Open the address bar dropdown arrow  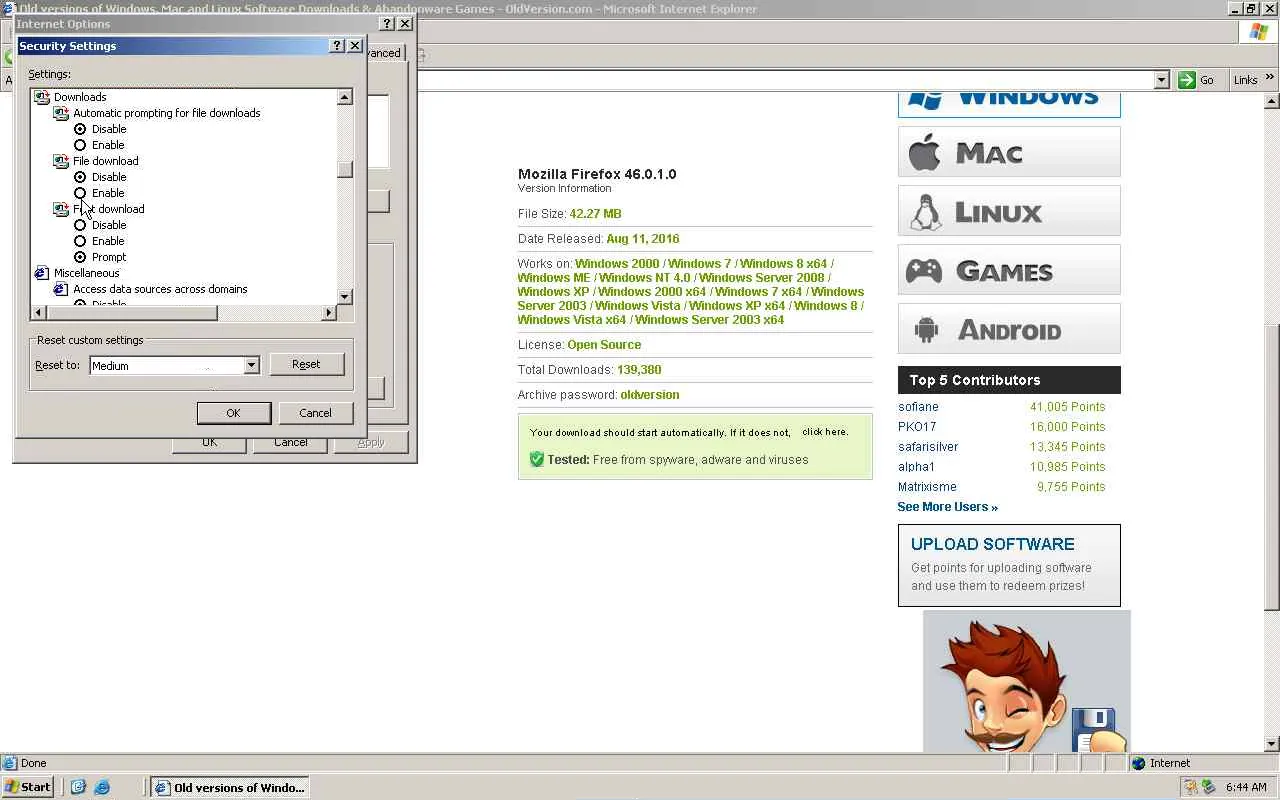(1161, 80)
